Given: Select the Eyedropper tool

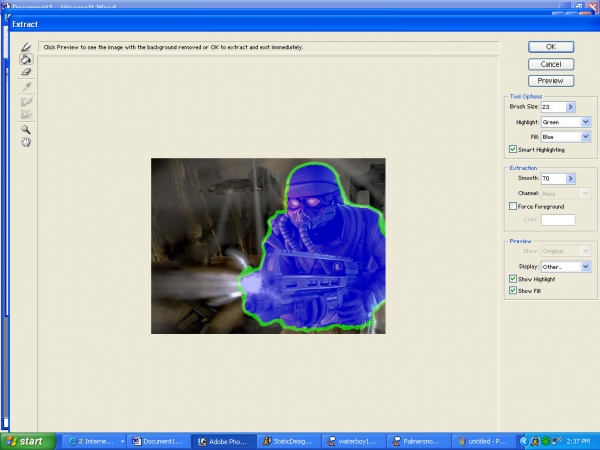Looking at the screenshot, I should [26, 87].
